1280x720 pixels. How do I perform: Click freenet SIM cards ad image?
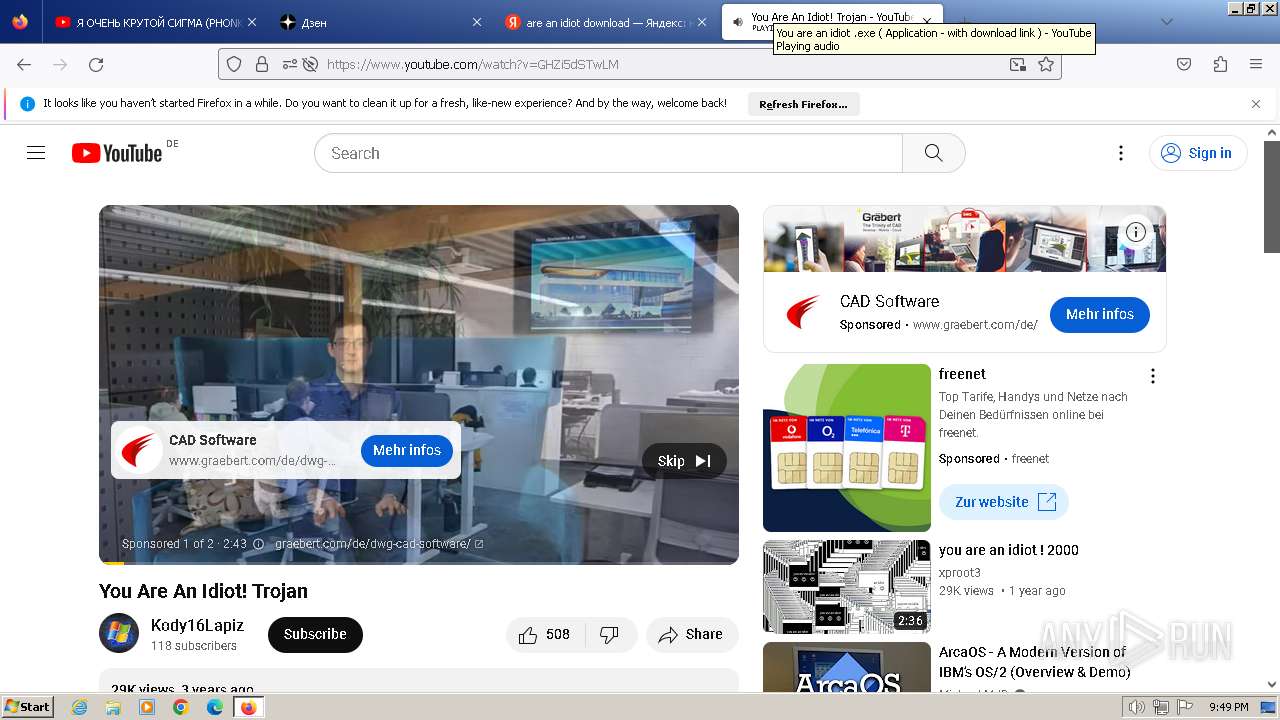click(x=847, y=448)
